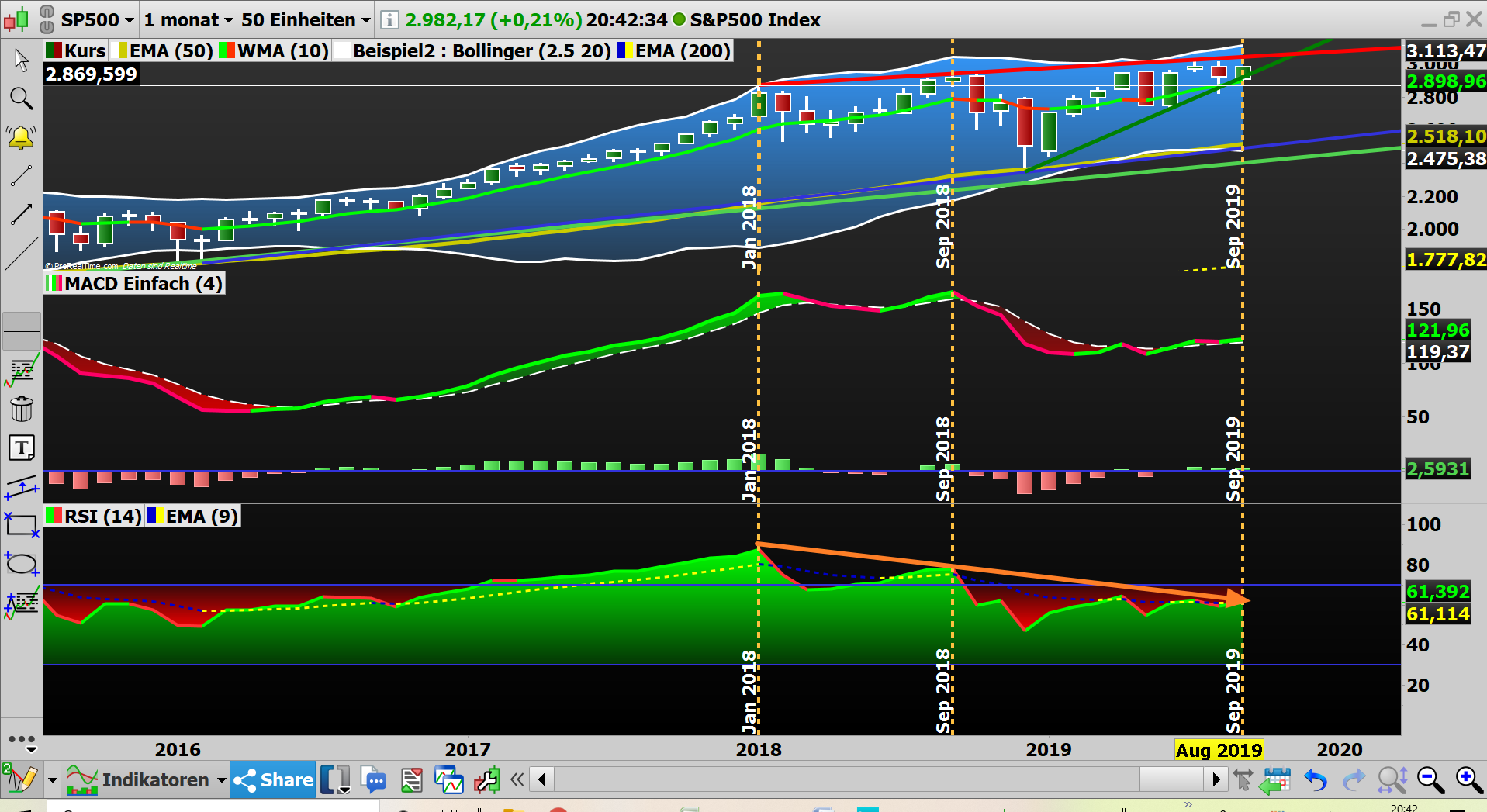Click the 3.113,47 price axis label
Screen dimensions: 1487x812
(1446, 51)
